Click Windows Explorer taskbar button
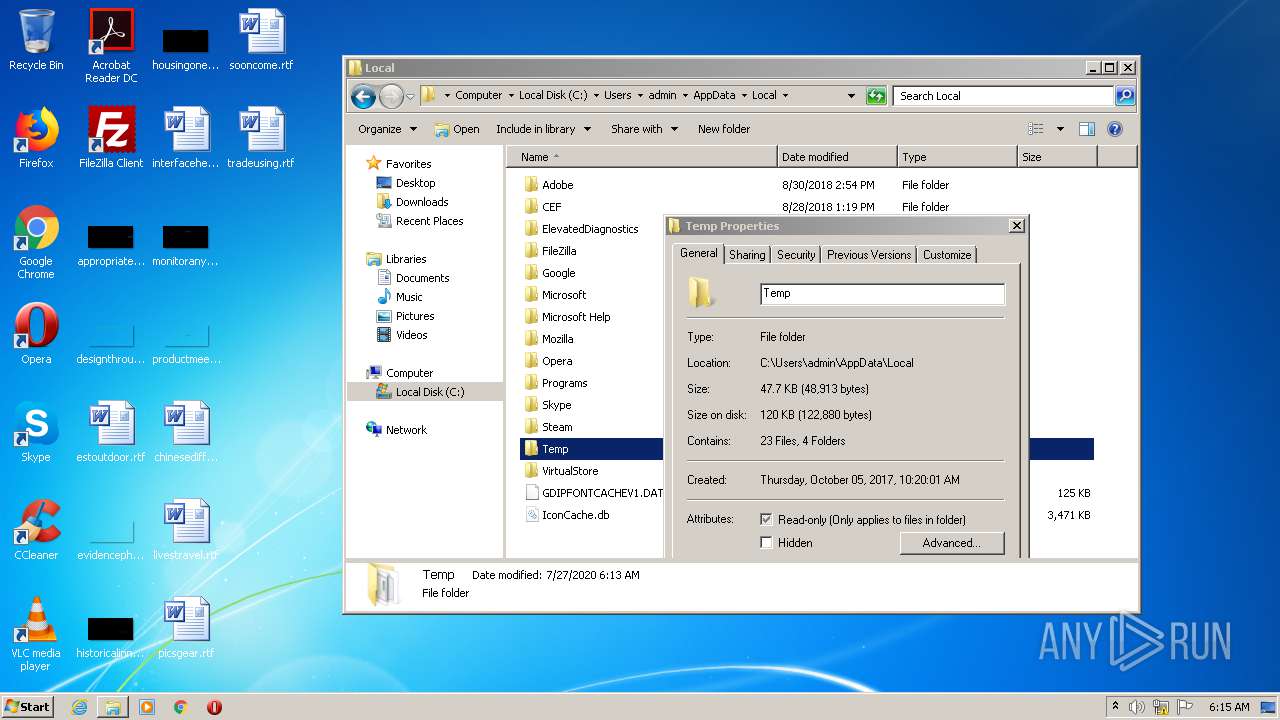 pos(113,707)
